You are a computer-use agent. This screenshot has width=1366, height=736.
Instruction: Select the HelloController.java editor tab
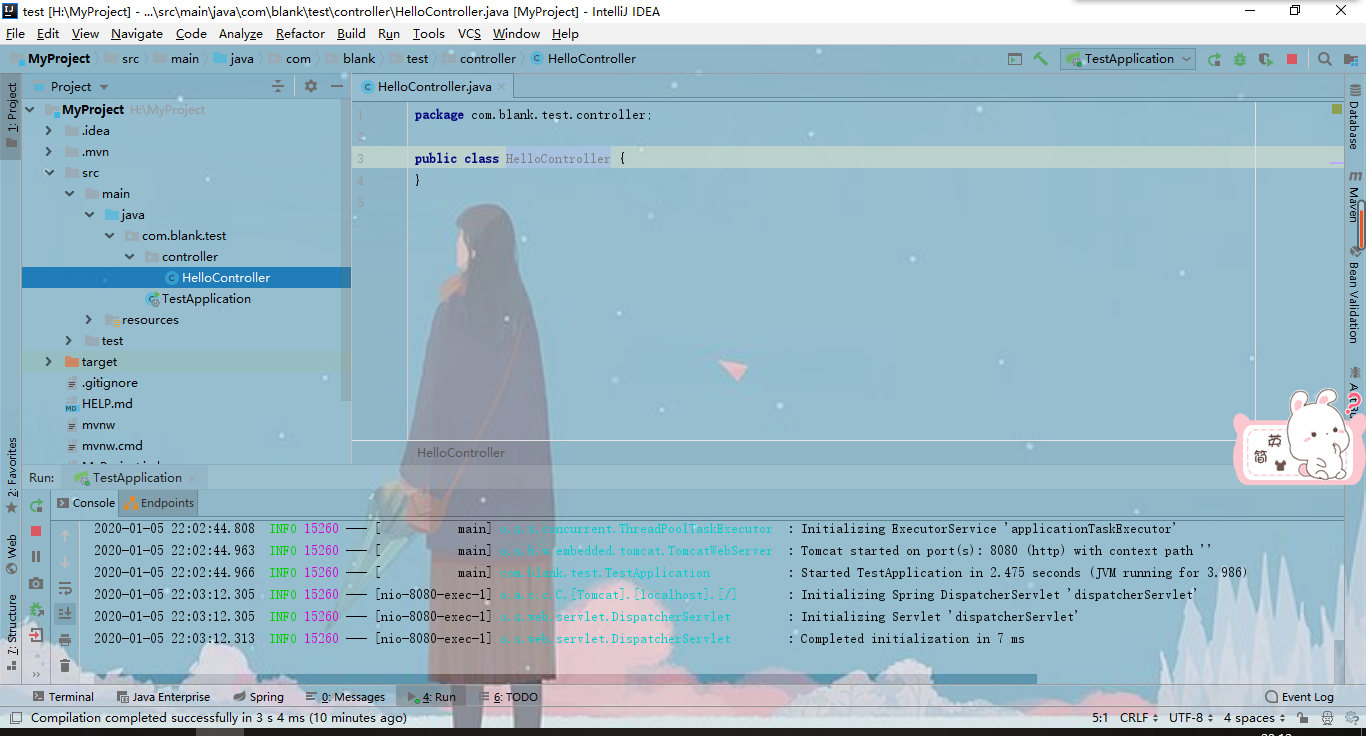click(x=434, y=87)
